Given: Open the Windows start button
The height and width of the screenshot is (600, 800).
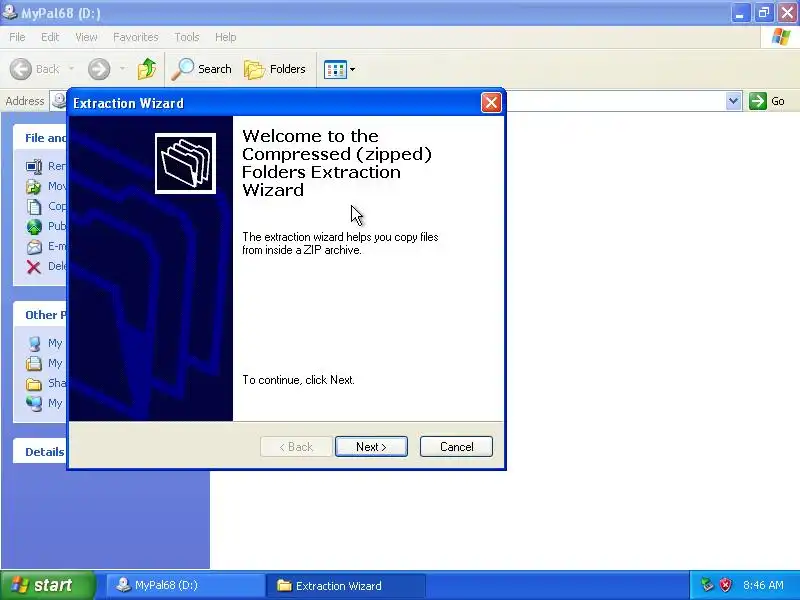Looking at the screenshot, I should coord(47,585).
